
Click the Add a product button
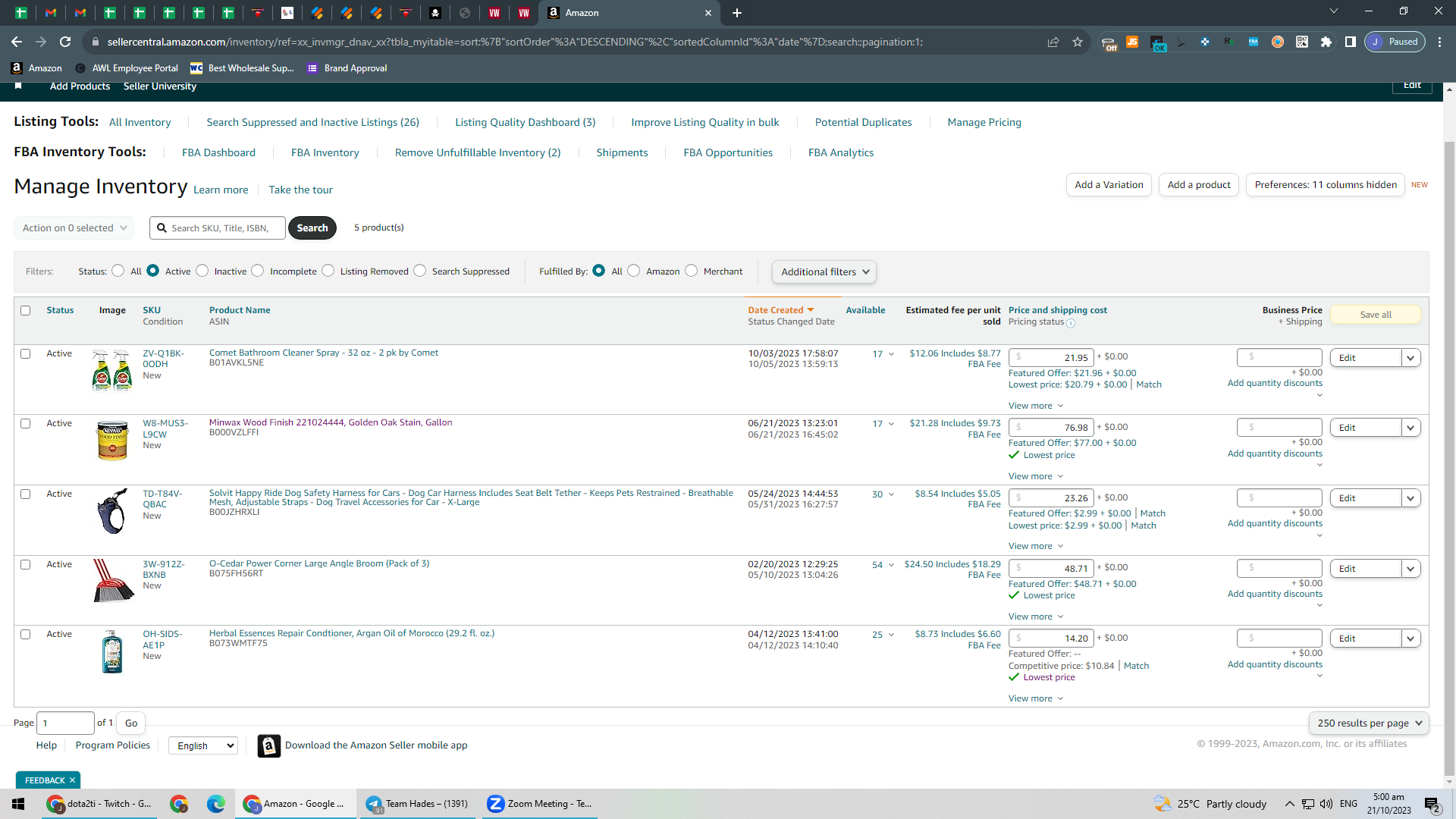pyautogui.click(x=1199, y=184)
